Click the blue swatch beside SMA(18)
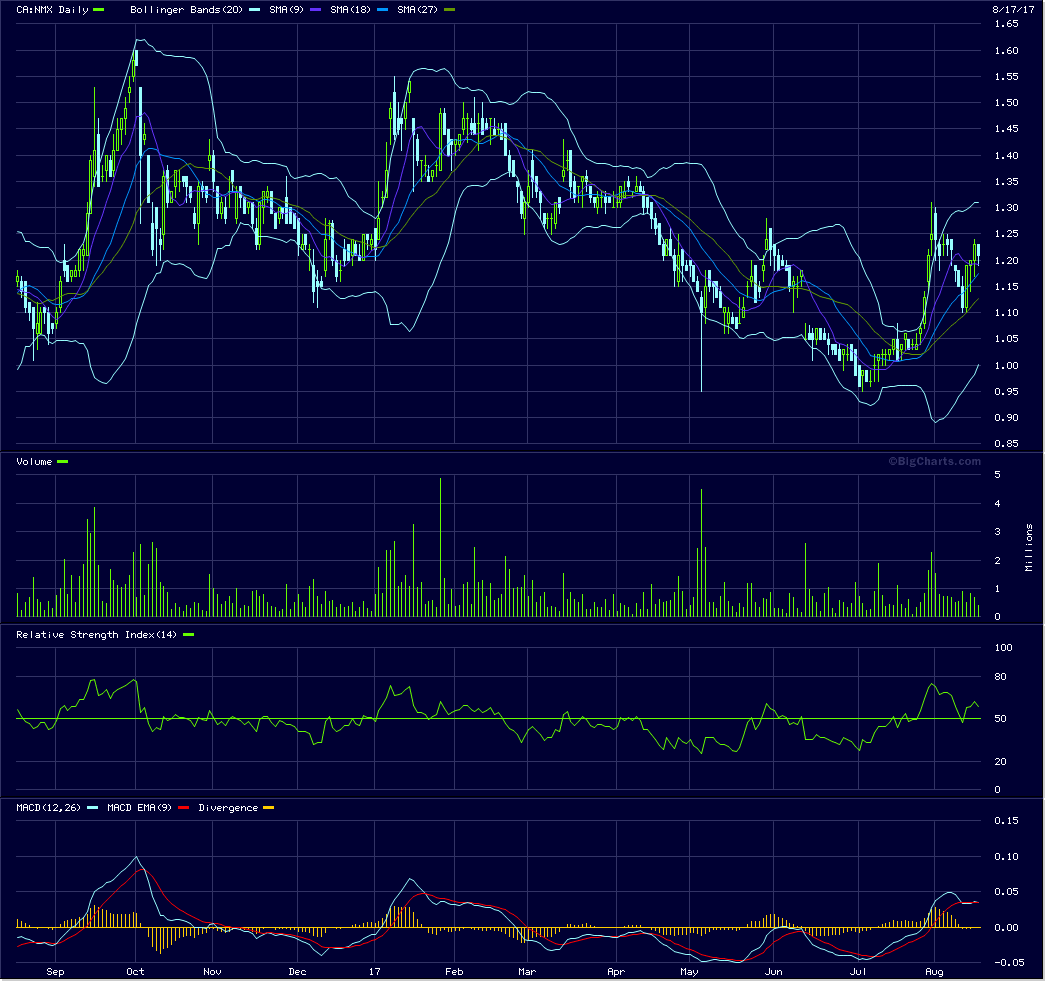The height and width of the screenshot is (981, 1045). [x=383, y=10]
